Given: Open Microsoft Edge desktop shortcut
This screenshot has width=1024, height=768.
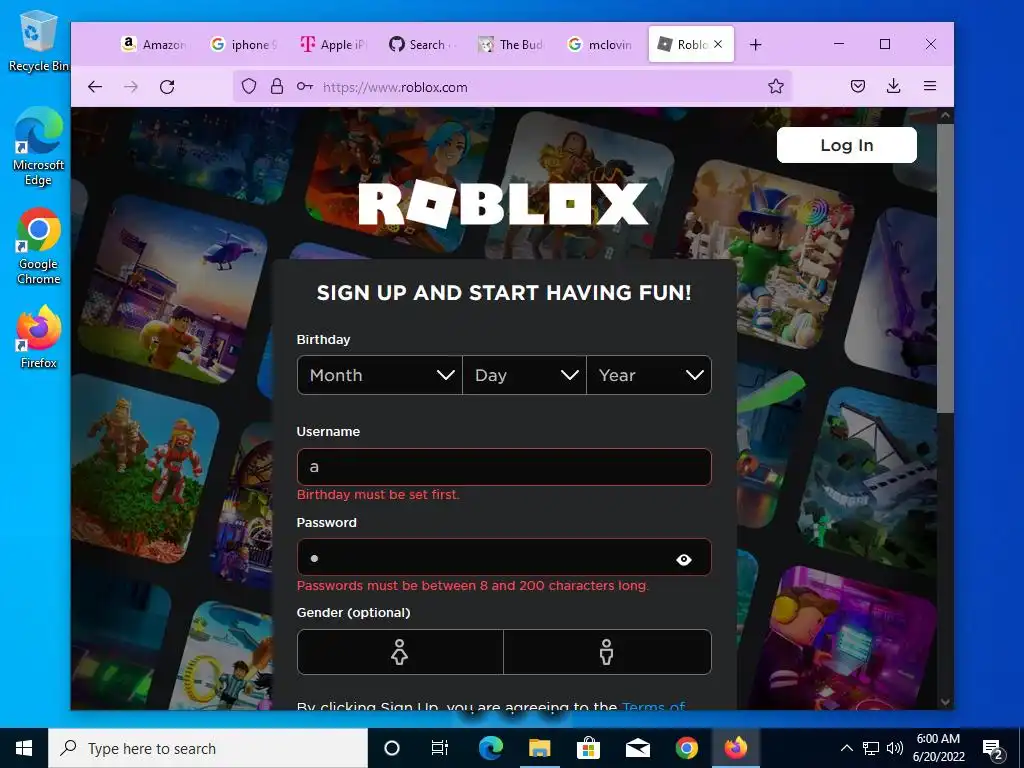Looking at the screenshot, I should [x=39, y=146].
